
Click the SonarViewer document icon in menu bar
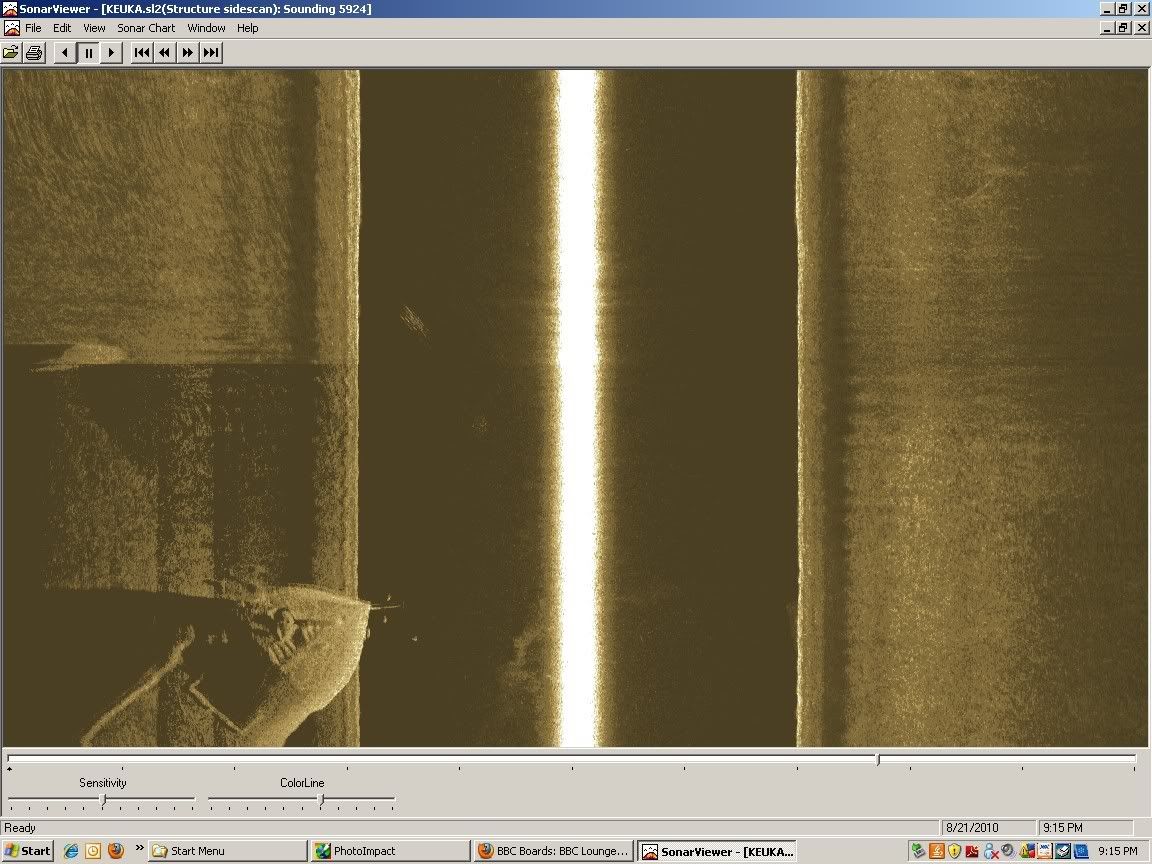(12, 28)
